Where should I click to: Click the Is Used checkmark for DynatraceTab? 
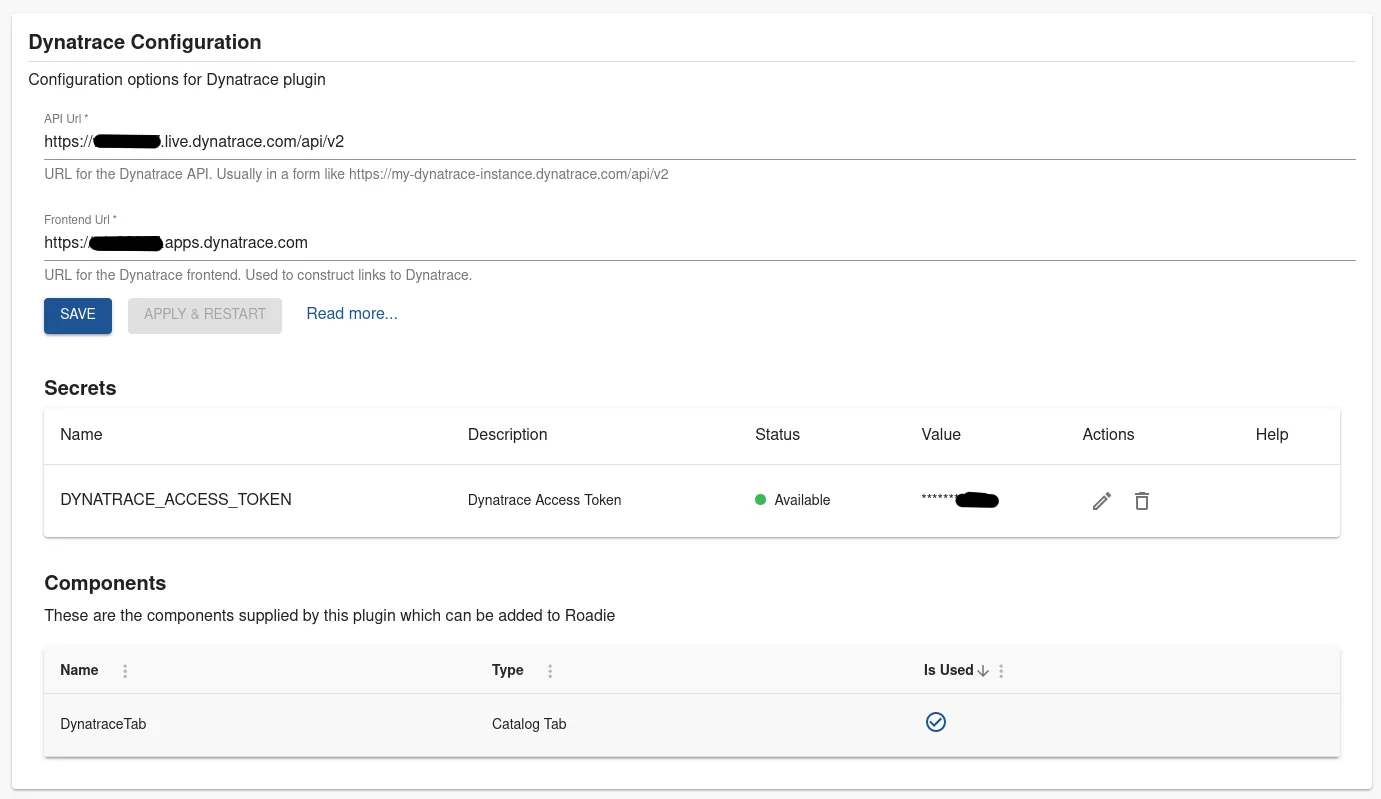(x=936, y=721)
